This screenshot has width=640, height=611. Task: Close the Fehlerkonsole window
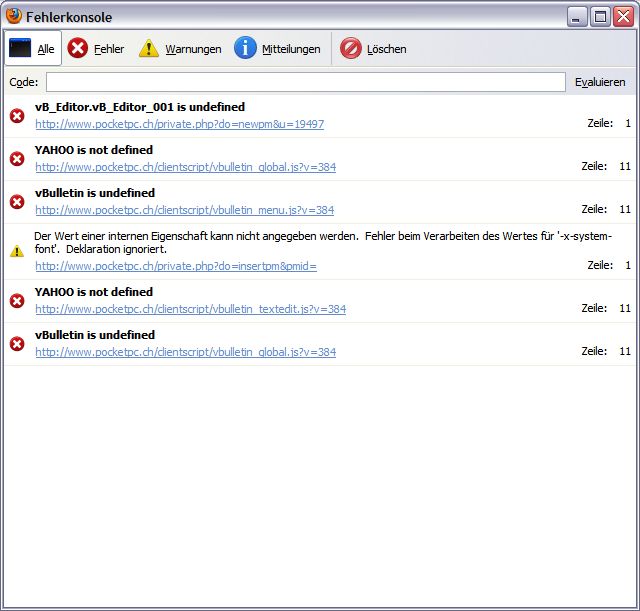click(x=624, y=17)
